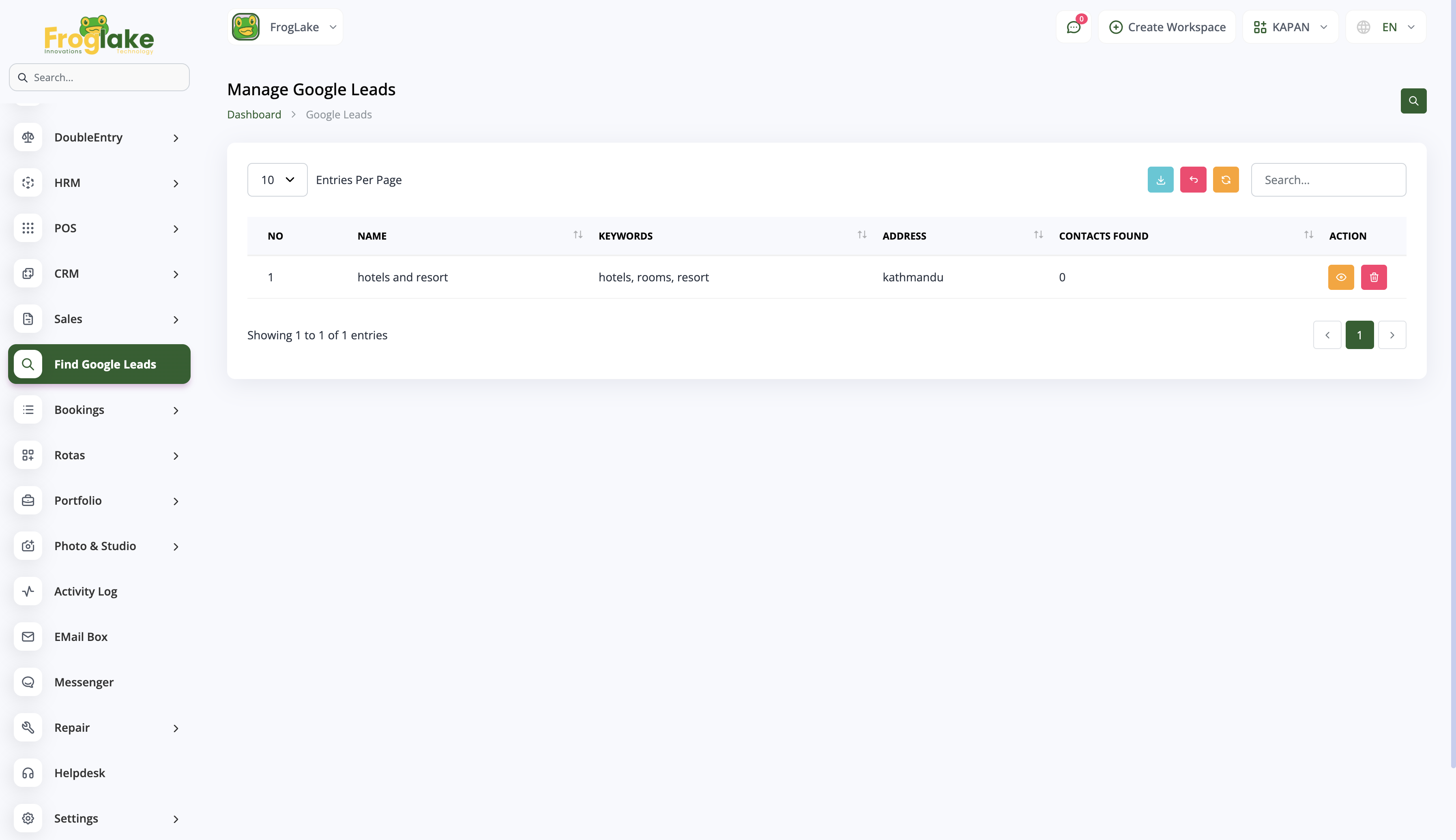Open entries per page dropdown

tap(277, 180)
